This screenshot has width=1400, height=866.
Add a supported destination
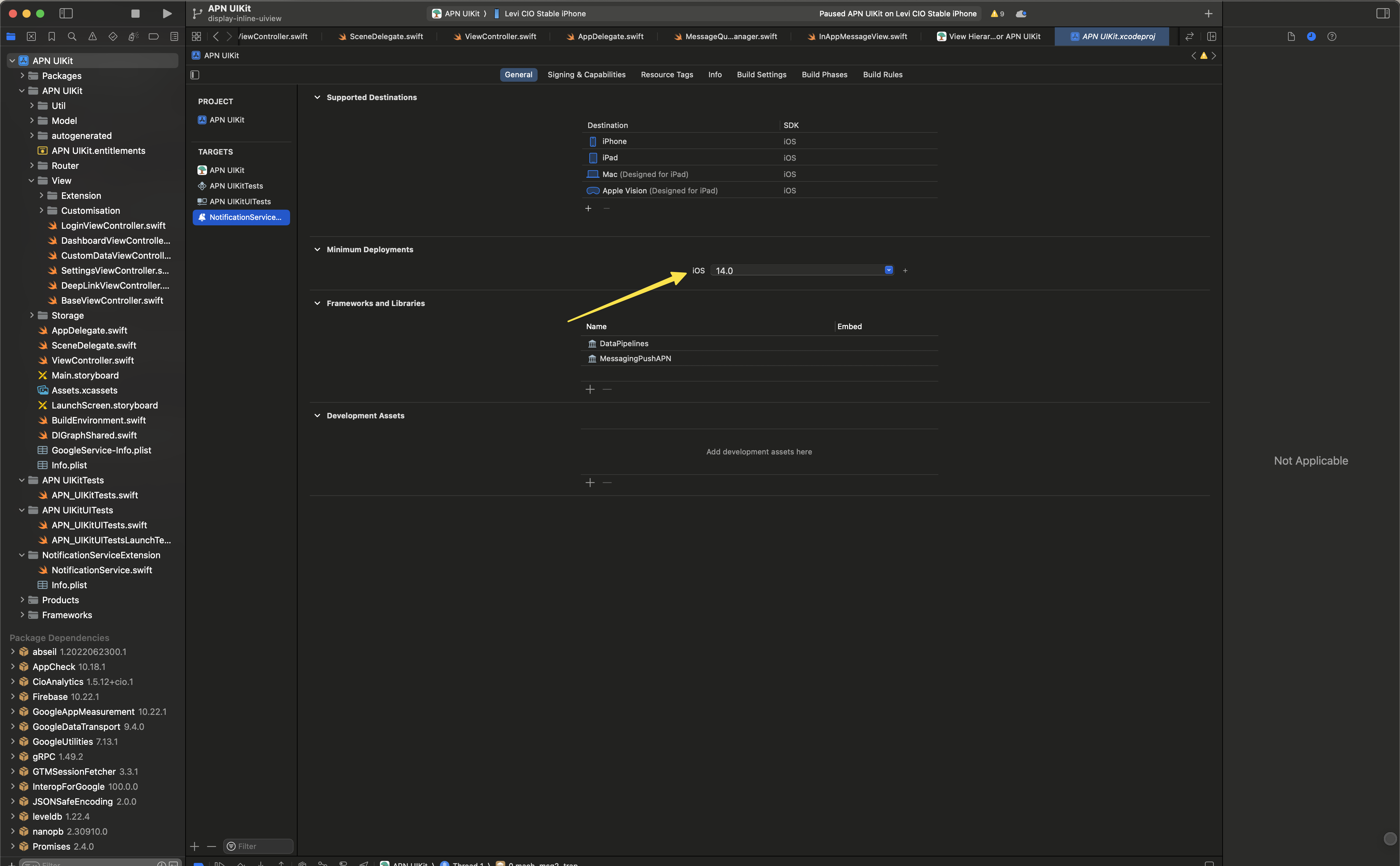(x=588, y=208)
